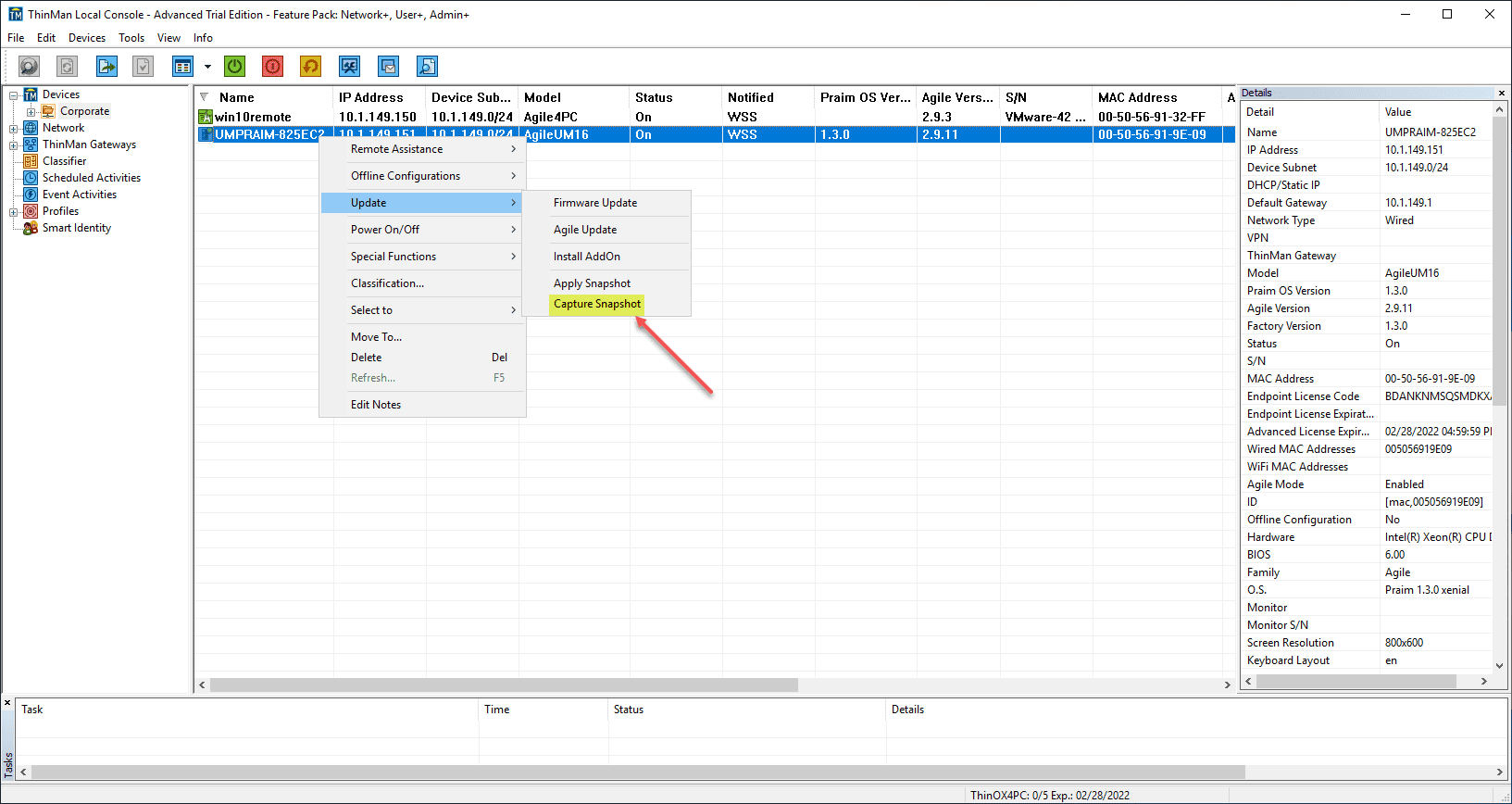Open the Edit menu
Viewport: 1512px width, 804px height.
46,38
